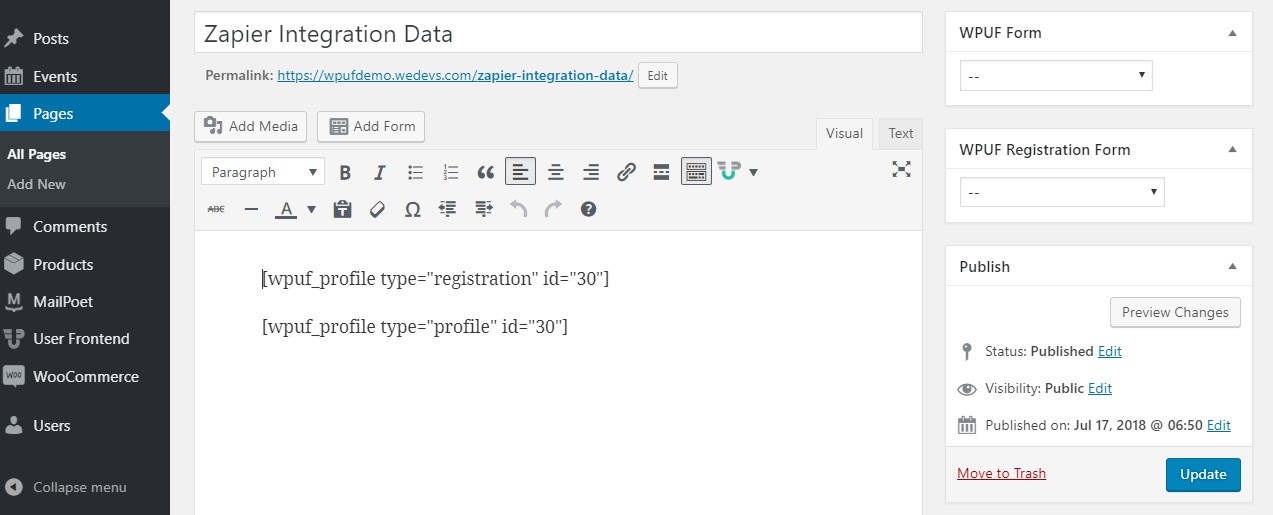Move this page to Trash
The width and height of the screenshot is (1273, 515).
1001,473
